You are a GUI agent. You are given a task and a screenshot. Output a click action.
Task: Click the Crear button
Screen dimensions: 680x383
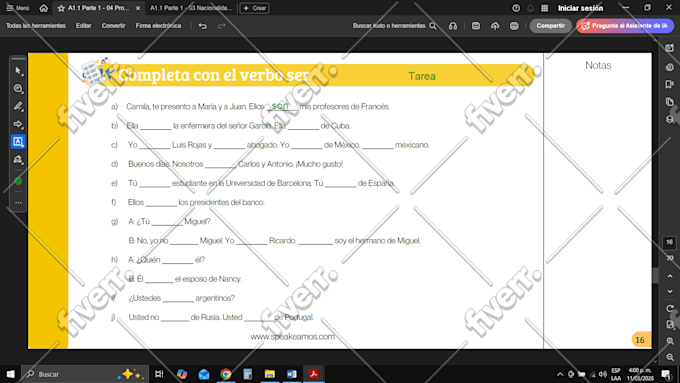coord(255,8)
